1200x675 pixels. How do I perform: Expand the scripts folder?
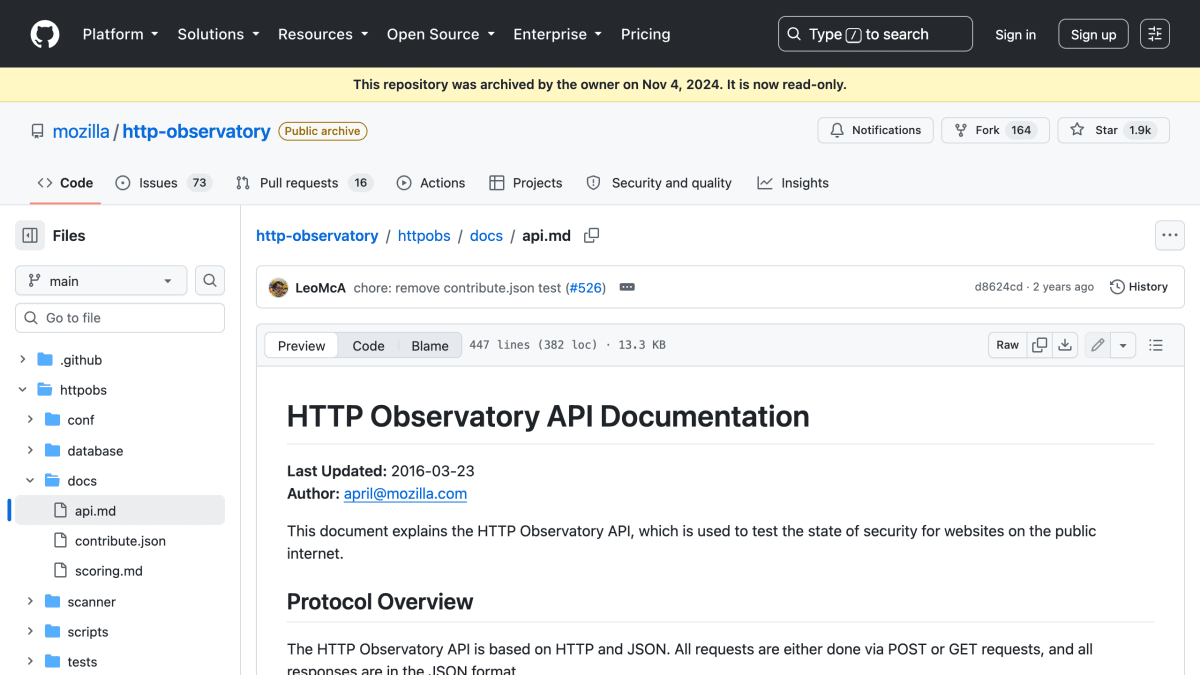[x=30, y=632]
